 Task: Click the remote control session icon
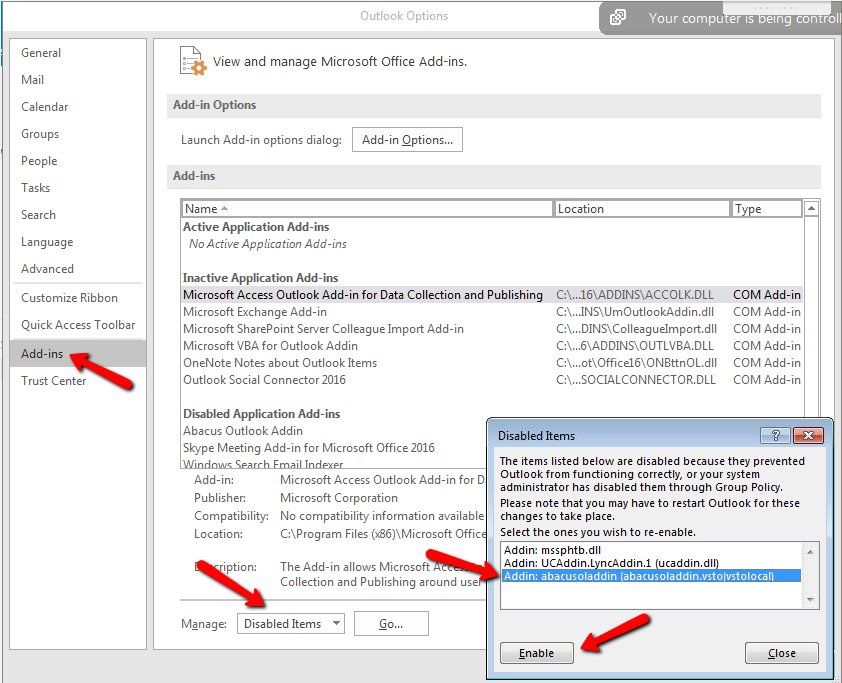pyautogui.click(x=618, y=18)
